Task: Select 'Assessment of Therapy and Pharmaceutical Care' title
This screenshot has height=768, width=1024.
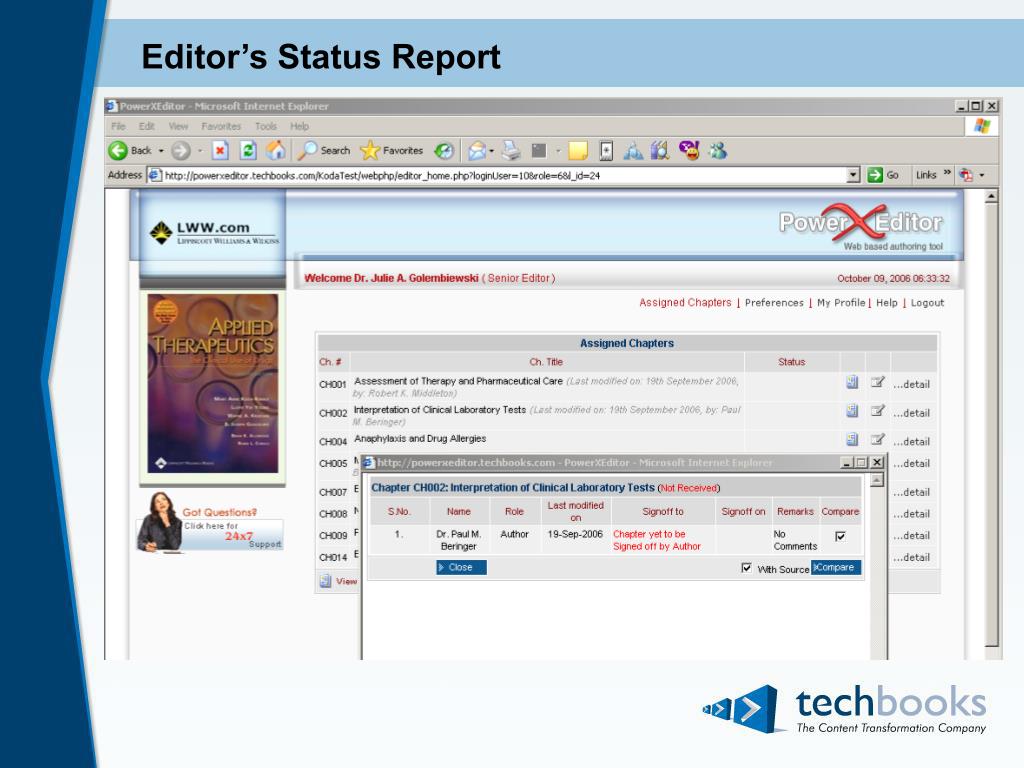Action: 458,381
